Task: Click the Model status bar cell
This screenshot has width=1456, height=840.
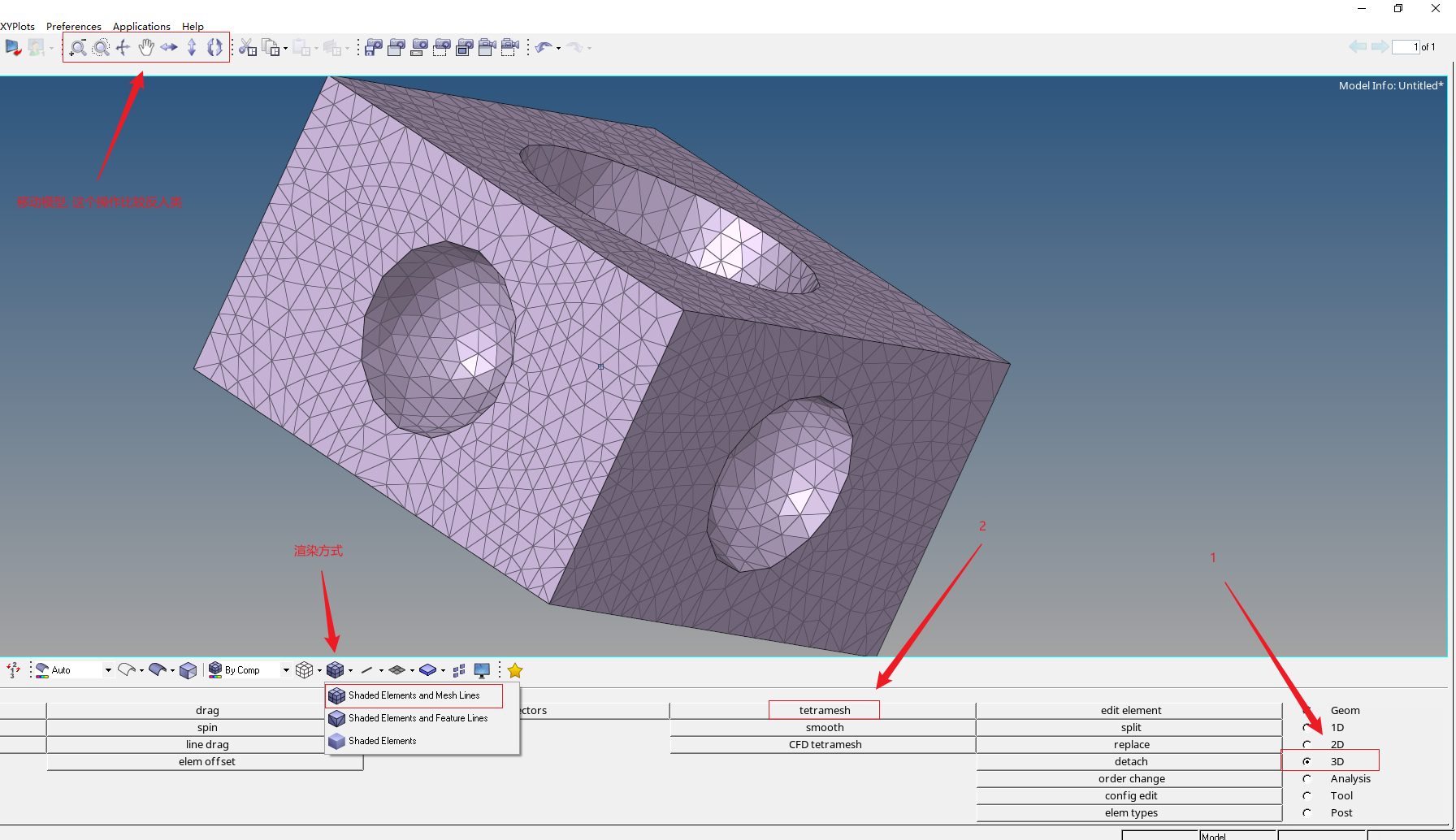Action: pos(1238,836)
